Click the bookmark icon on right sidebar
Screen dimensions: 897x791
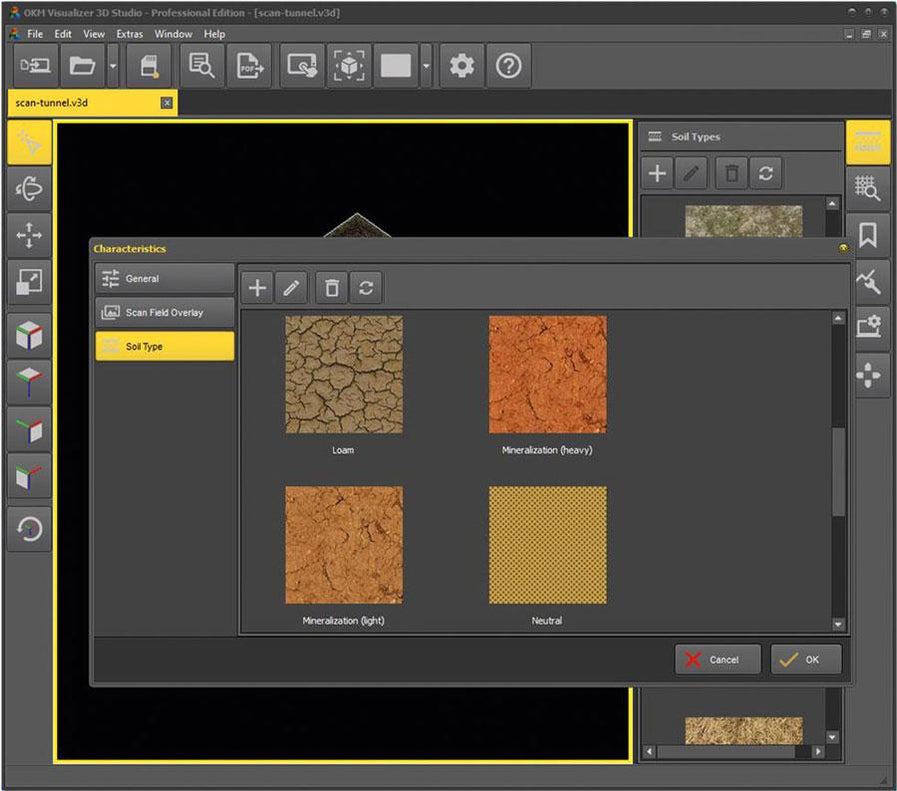click(869, 234)
